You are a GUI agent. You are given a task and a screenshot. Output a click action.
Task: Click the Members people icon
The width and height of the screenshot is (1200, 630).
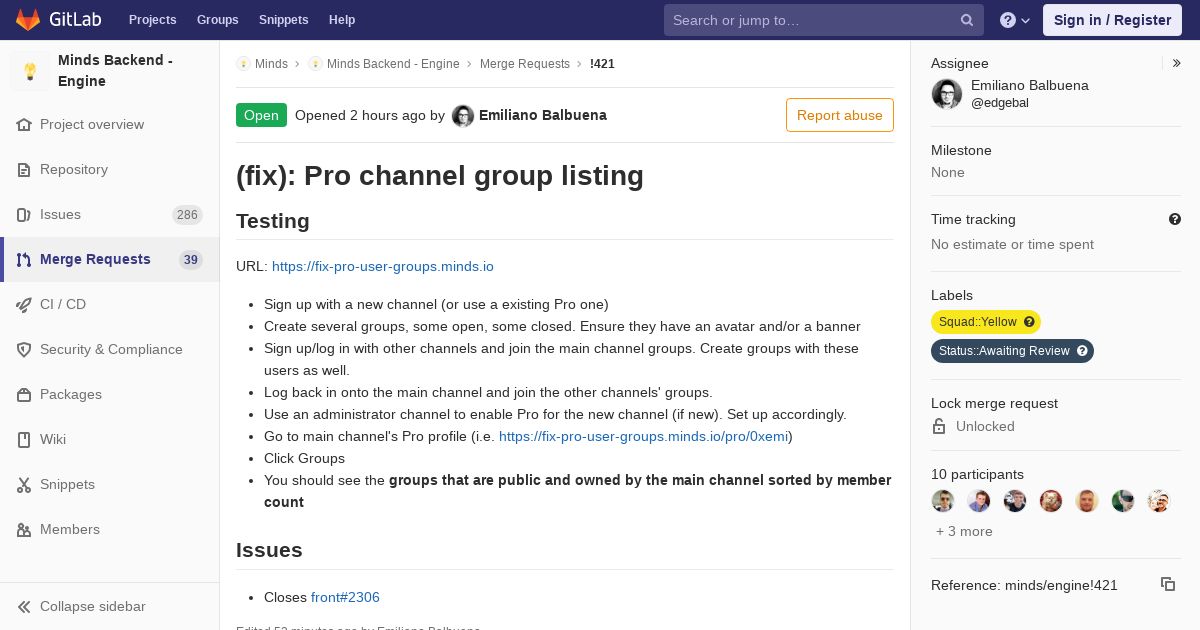coord(24,530)
